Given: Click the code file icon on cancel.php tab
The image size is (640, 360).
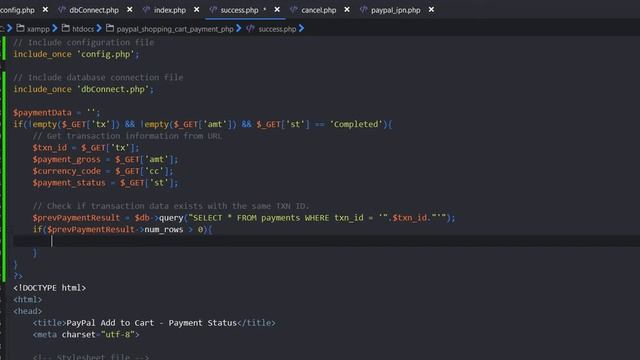Looking at the screenshot, I should tap(294, 9).
